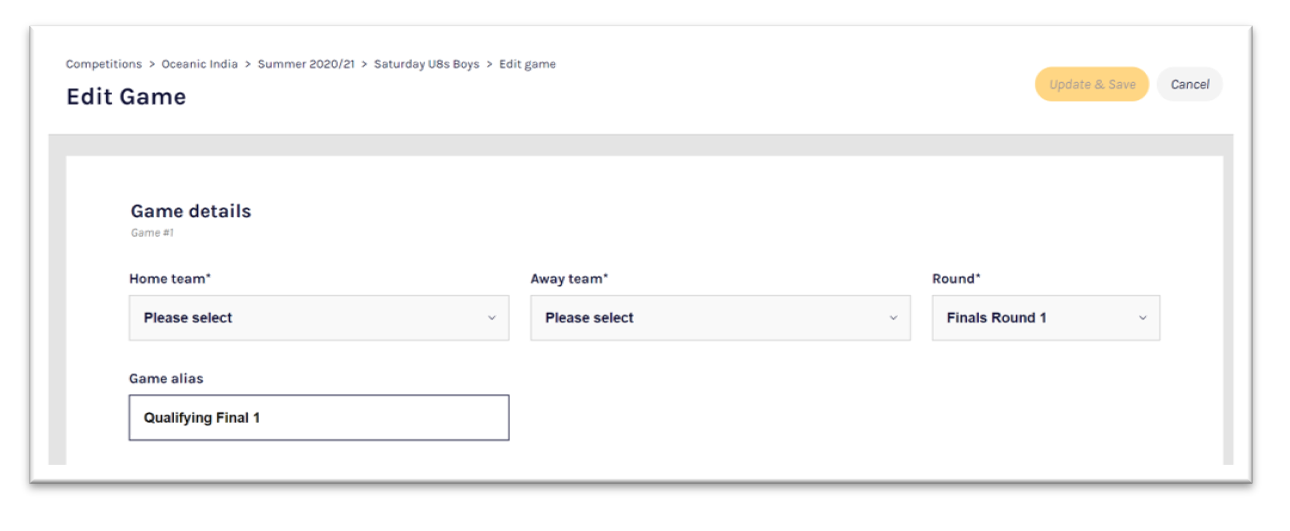Screen dimensions: 1290x531
Task: Cancel editing the game
Action: [x=1190, y=84]
